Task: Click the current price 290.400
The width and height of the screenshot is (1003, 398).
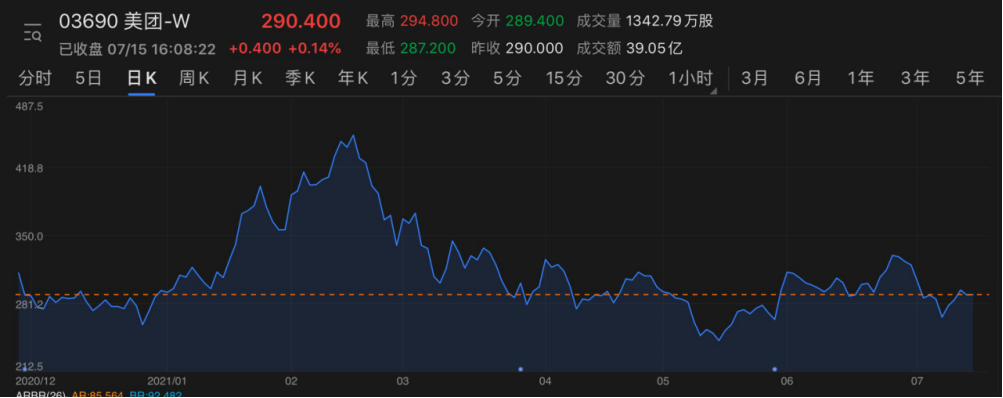Action: [x=301, y=21]
